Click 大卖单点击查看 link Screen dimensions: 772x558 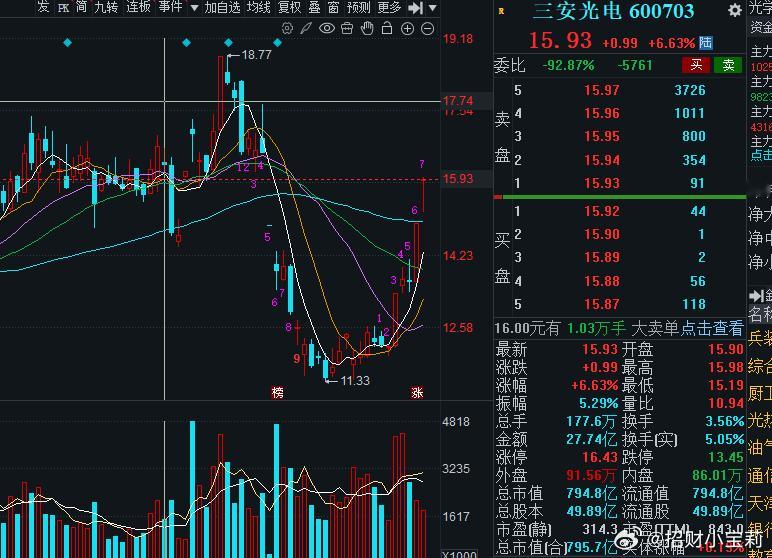click(x=687, y=328)
